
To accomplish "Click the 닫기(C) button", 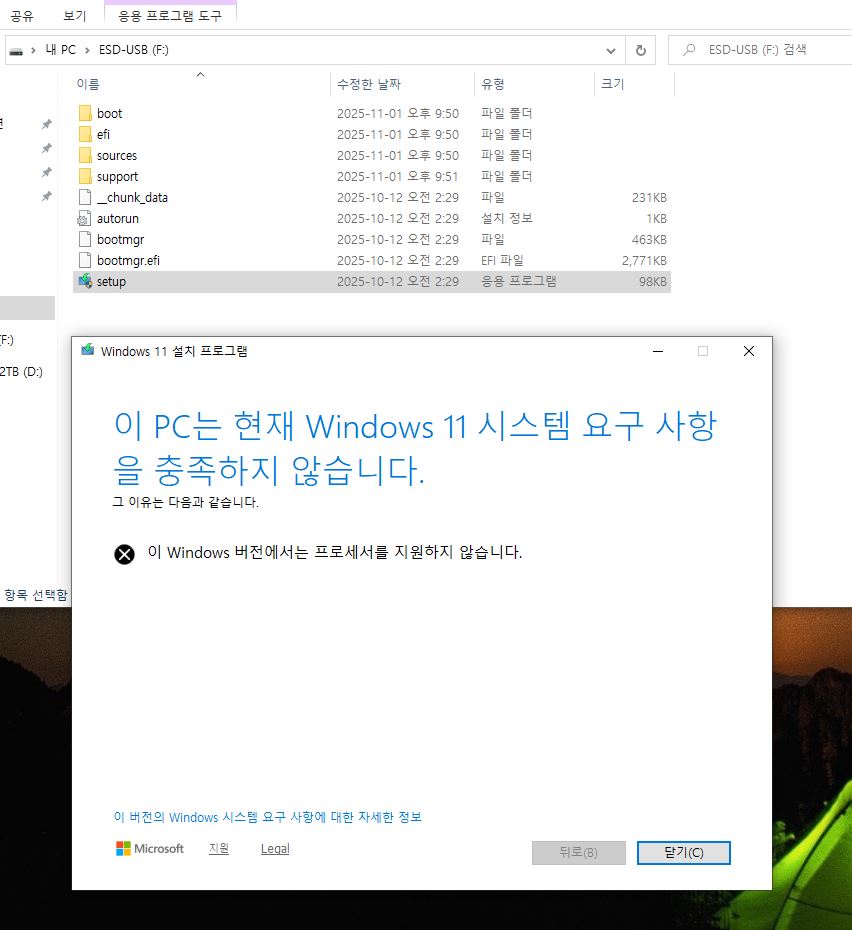I will pyautogui.click(x=683, y=852).
